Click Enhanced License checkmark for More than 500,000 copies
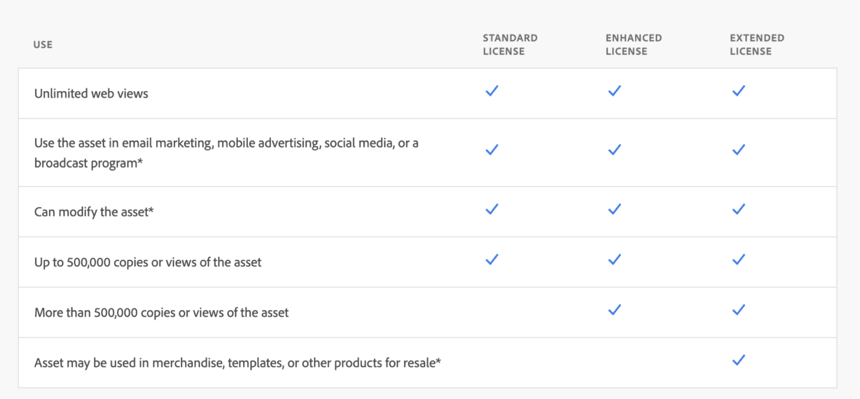Viewport: 860px width, 399px height. [614, 310]
